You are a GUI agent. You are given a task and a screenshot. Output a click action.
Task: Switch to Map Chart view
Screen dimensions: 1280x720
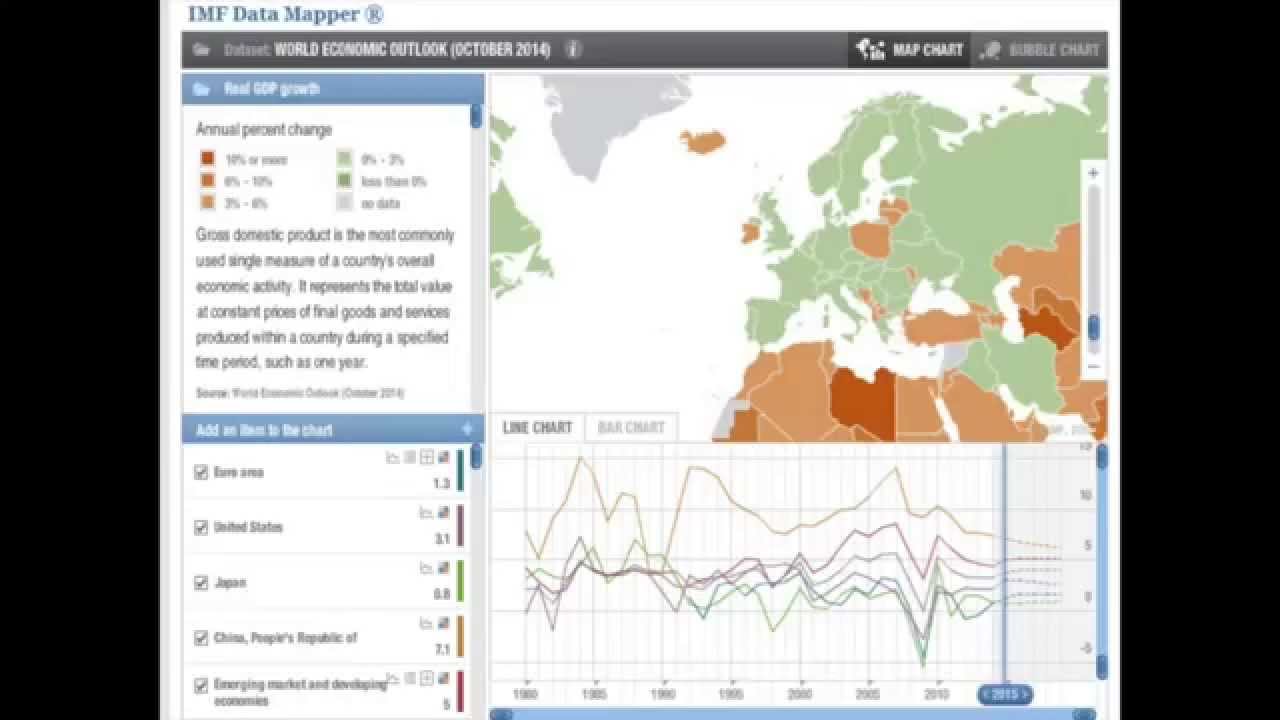pos(909,50)
